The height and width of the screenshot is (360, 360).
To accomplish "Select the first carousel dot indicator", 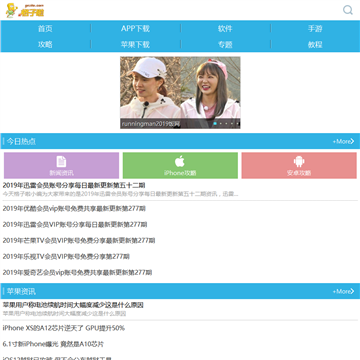I will [215, 124].
